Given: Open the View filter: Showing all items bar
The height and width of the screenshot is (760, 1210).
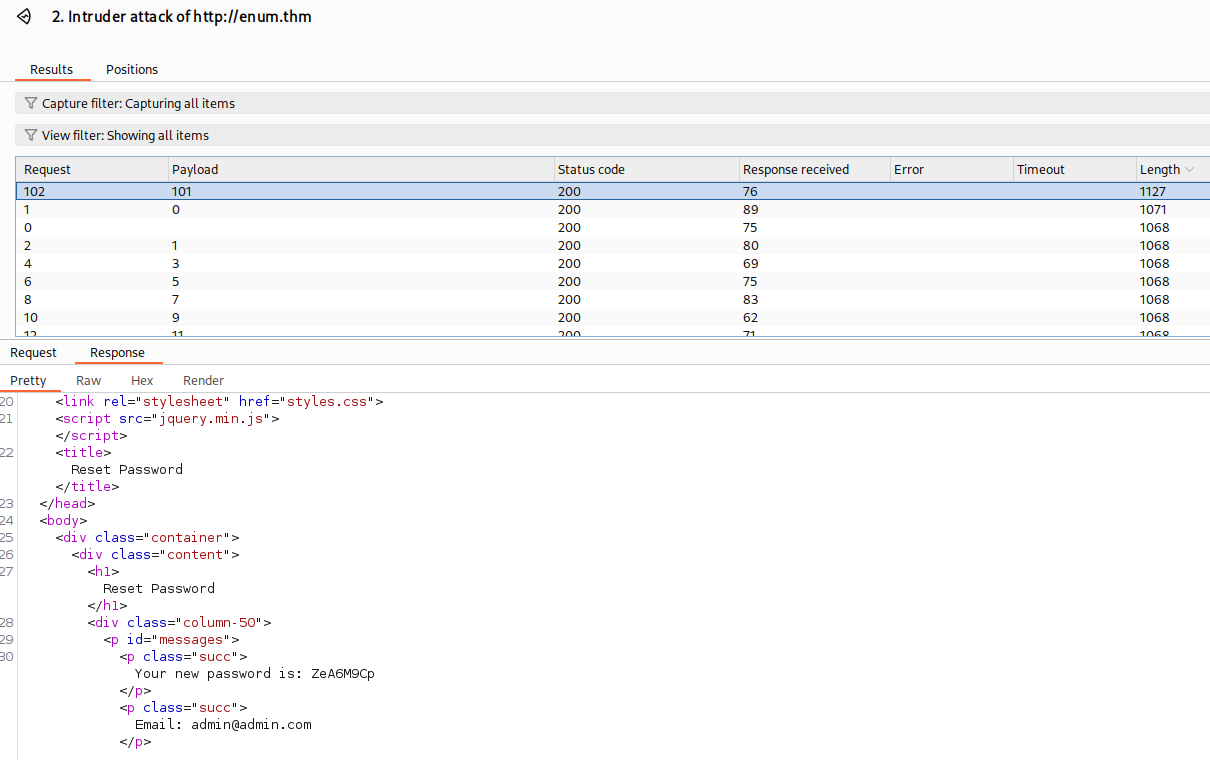Looking at the screenshot, I should pos(612,135).
